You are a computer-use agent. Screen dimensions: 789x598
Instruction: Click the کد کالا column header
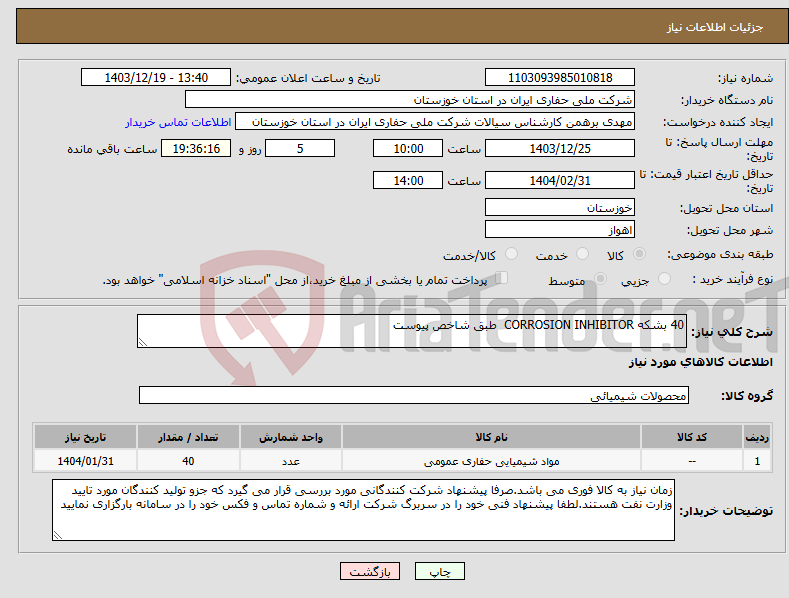(x=692, y=437)
